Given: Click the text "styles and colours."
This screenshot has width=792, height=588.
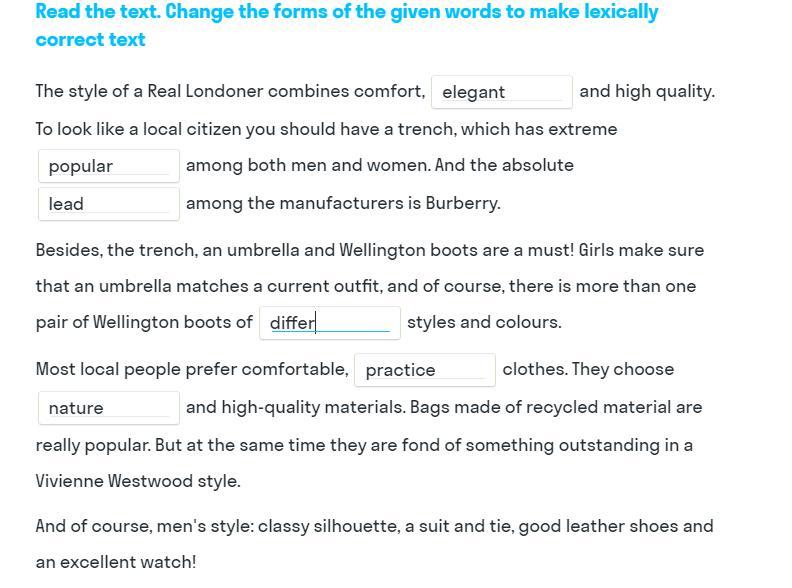Looking at the screenshot, I should click(x=484, y=322).
